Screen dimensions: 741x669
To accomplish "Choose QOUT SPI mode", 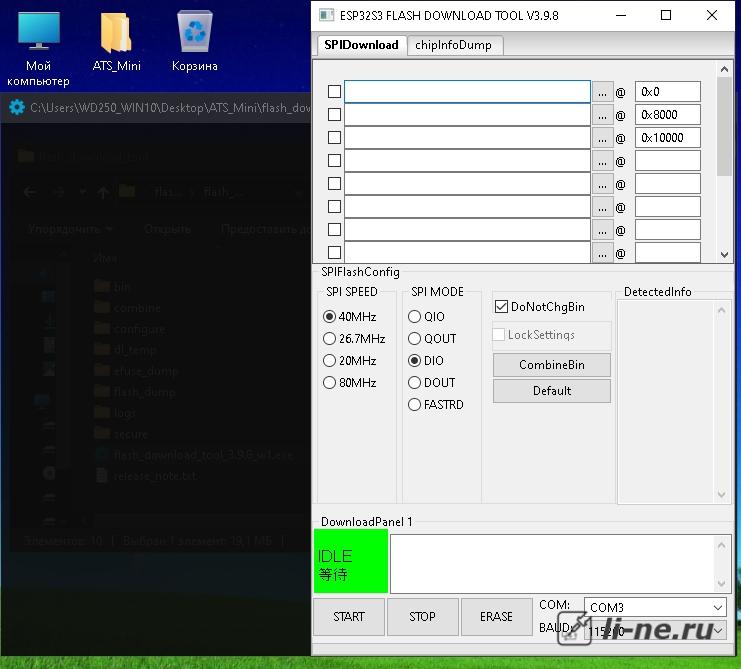I will (x=432, y=339).
